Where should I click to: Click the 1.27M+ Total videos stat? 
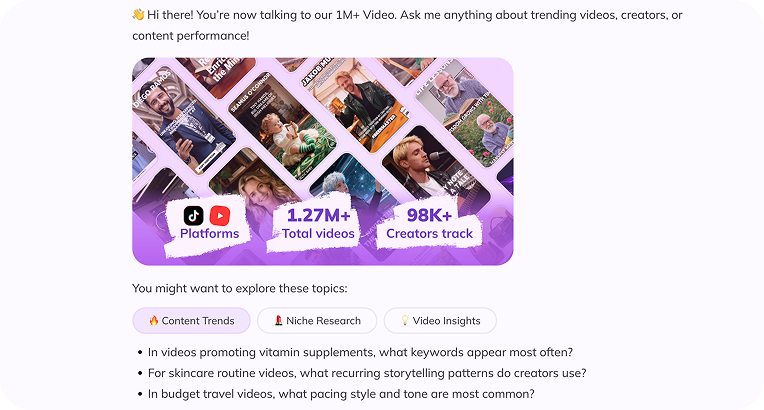[320, 224]
